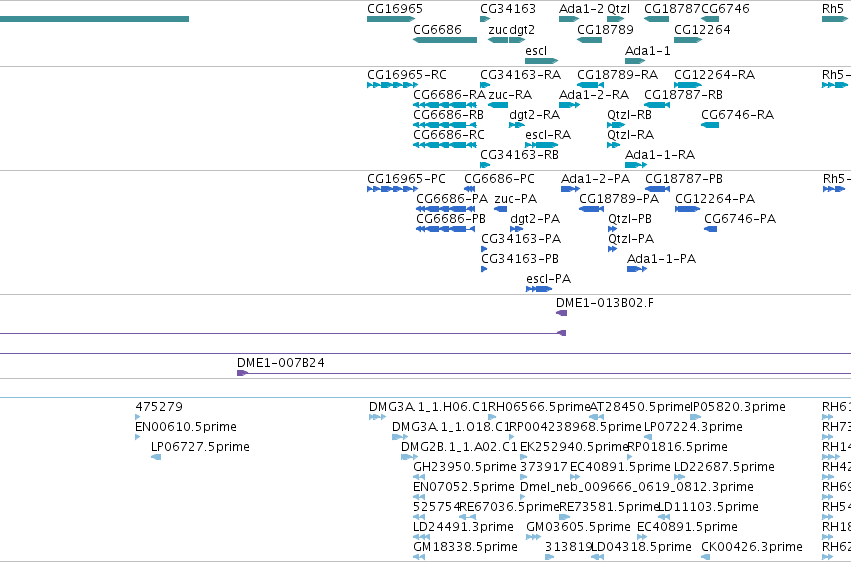The height and width of the screenshot is (562, 851).
Task: Click transcript CG6686-RB
Action: 445,125
